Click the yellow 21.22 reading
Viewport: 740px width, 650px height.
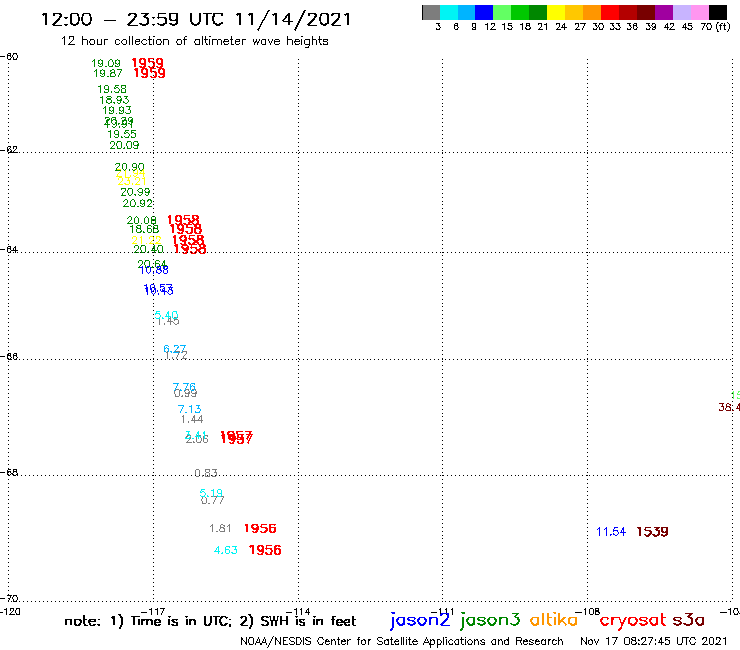click(x=146, y=240)
